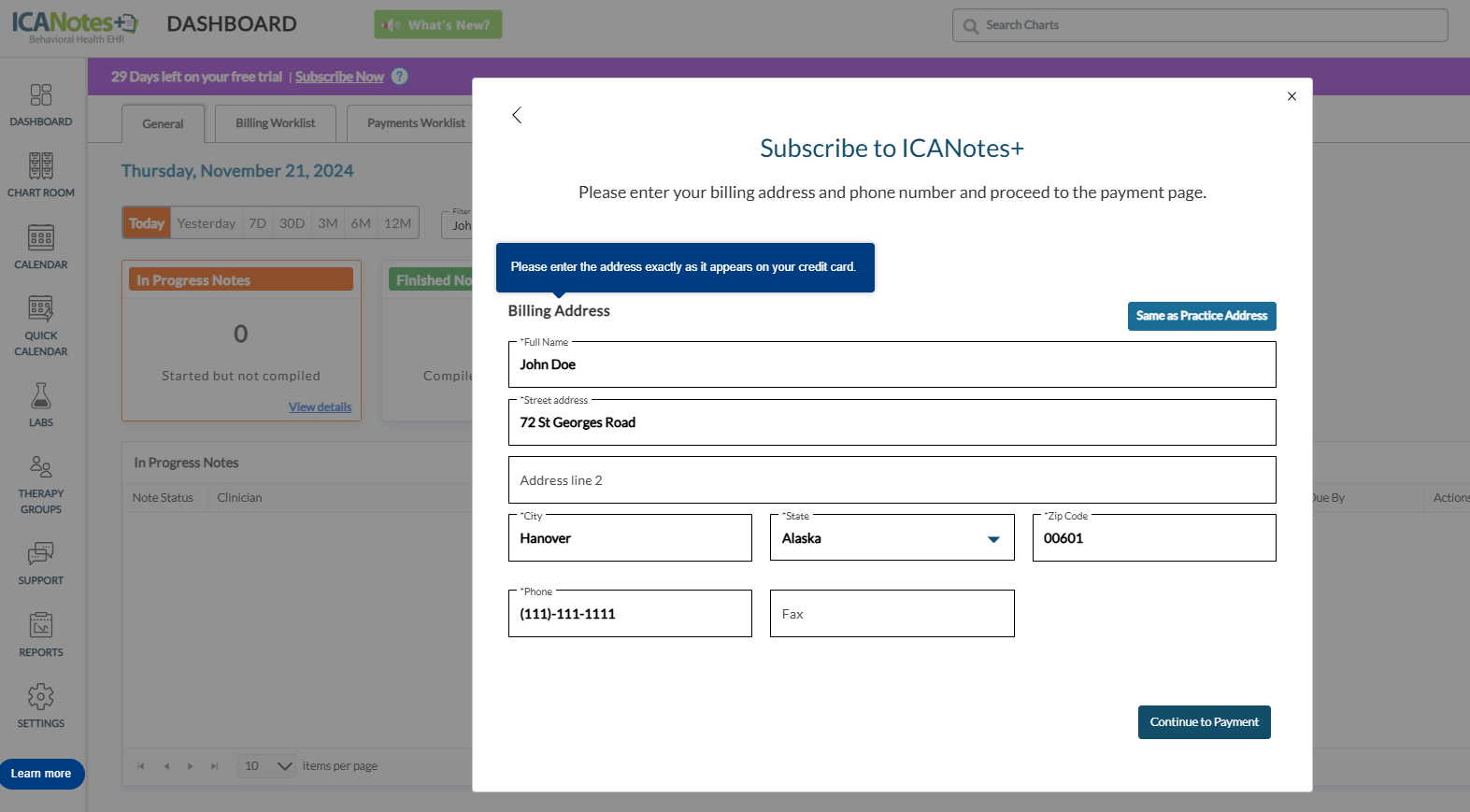This screenshot has height=812, width=1470.
Task: Click the Continue to Payment button
Action: [x=1204, y=722]
